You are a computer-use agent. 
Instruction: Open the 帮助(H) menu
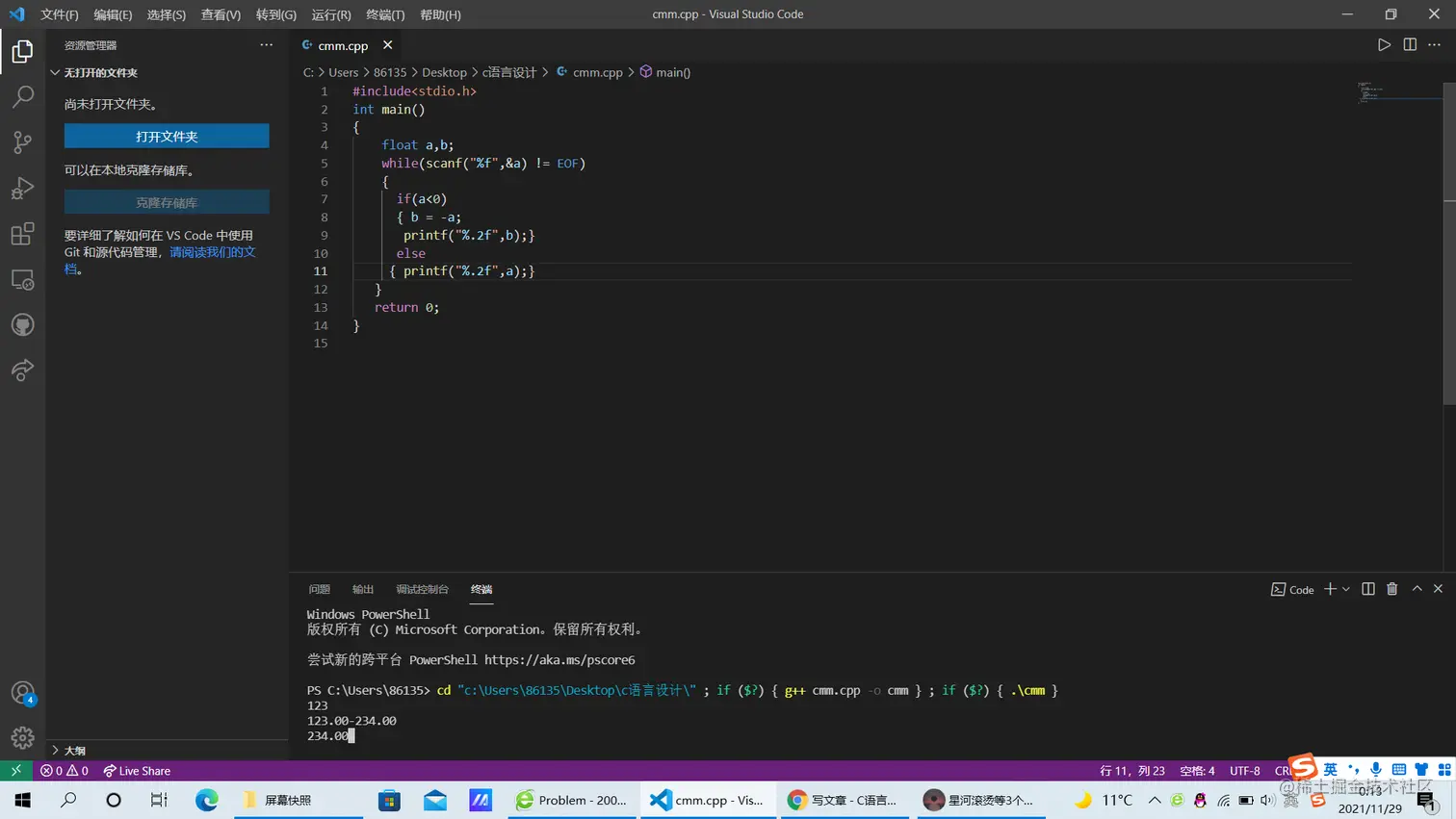tap(440, 14)
